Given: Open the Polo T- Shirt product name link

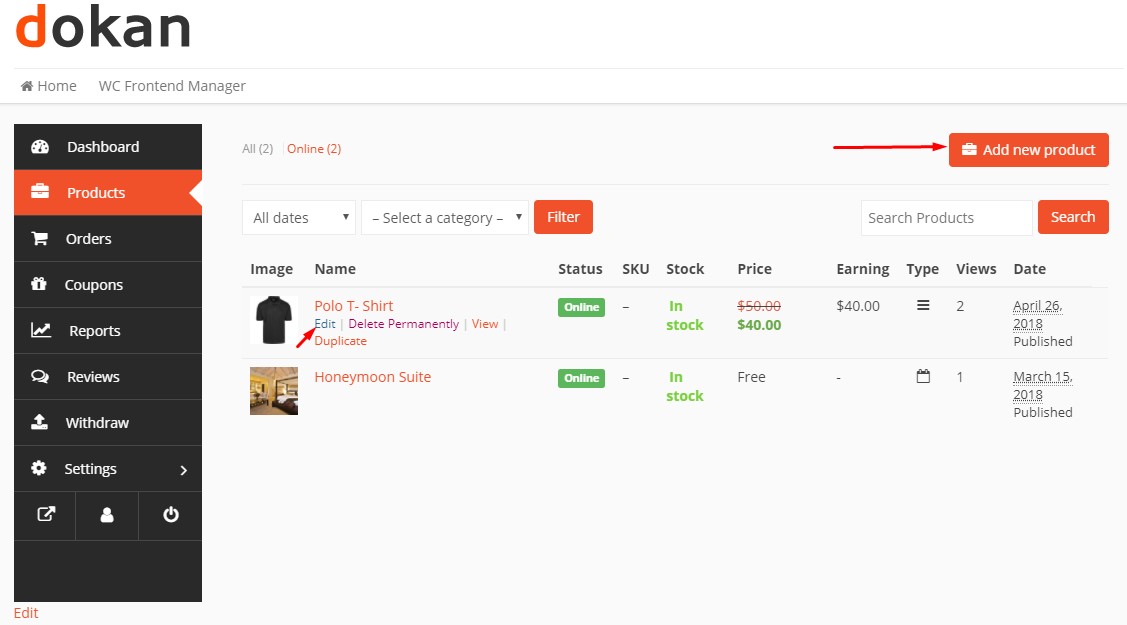Looking at the screenshot, I should click(354, 305).
